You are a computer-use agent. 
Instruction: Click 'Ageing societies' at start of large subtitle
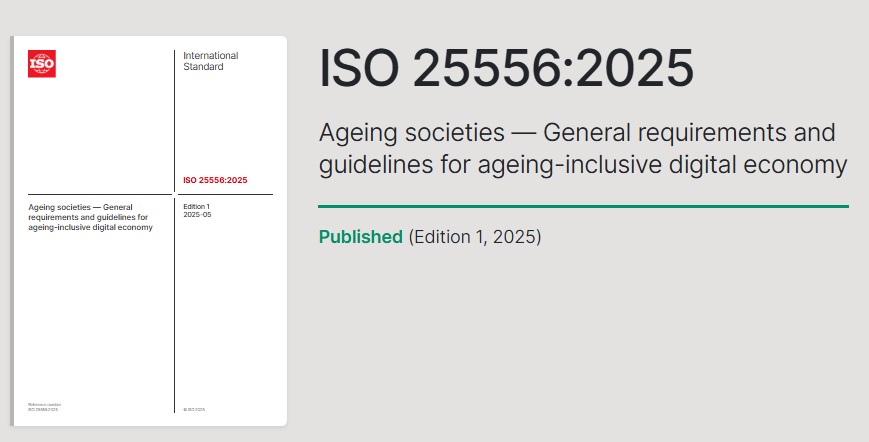412,133
